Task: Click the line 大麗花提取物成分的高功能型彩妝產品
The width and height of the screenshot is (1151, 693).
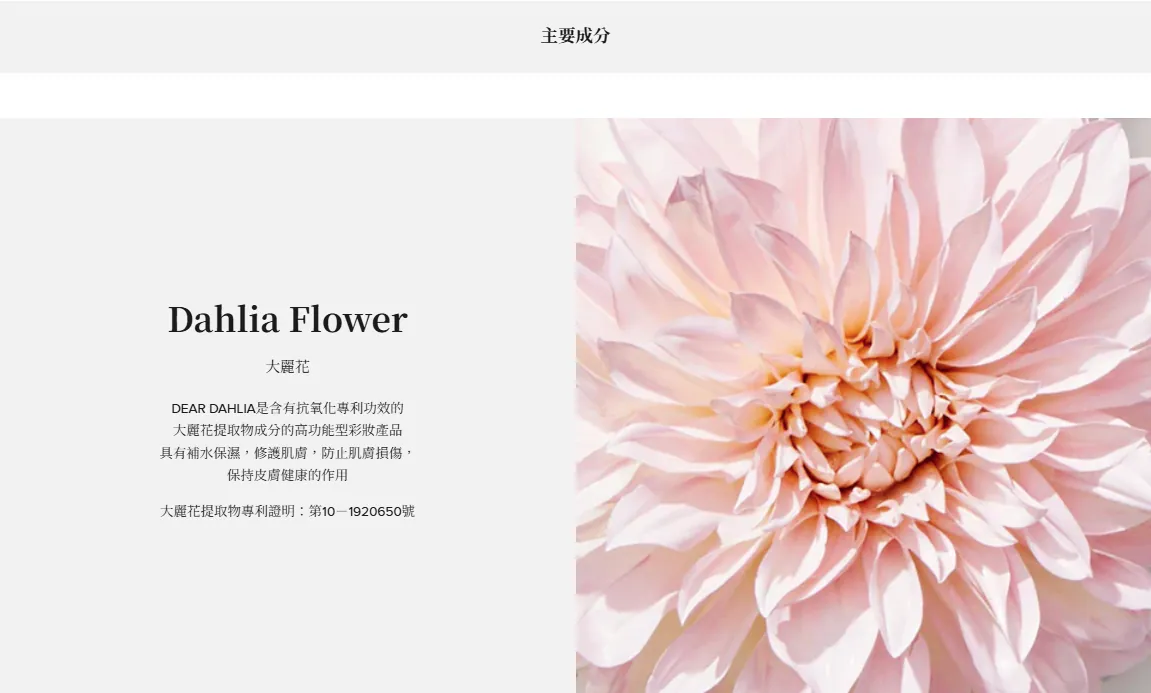Action: [x=287, y=430]
